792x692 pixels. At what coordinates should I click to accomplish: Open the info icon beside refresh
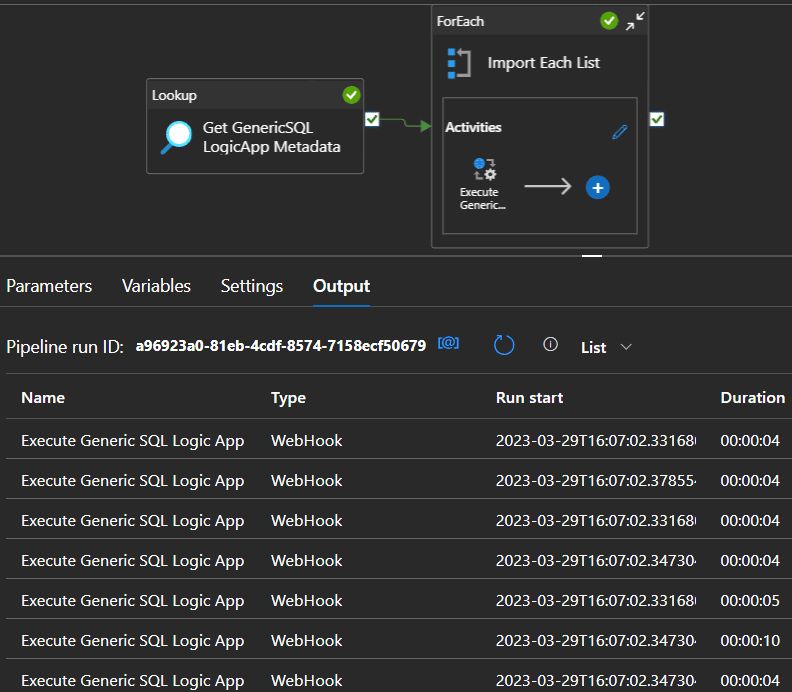tap(550, 344)
